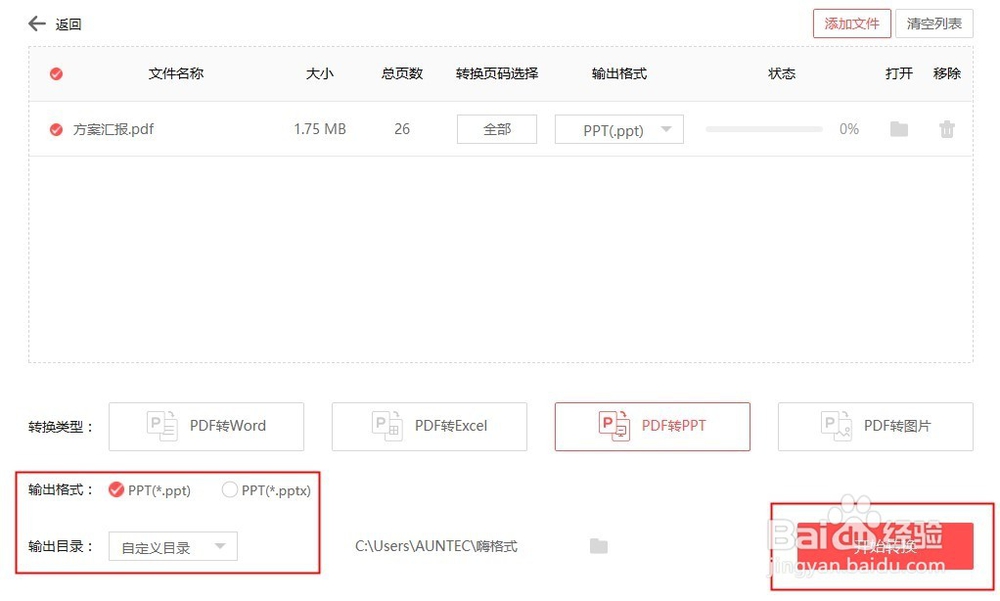The width and height of the screenshot is (1000, 601).
Task: Click the 文件名称 column header
Action: pyautogui.click(x=175, y=73)
